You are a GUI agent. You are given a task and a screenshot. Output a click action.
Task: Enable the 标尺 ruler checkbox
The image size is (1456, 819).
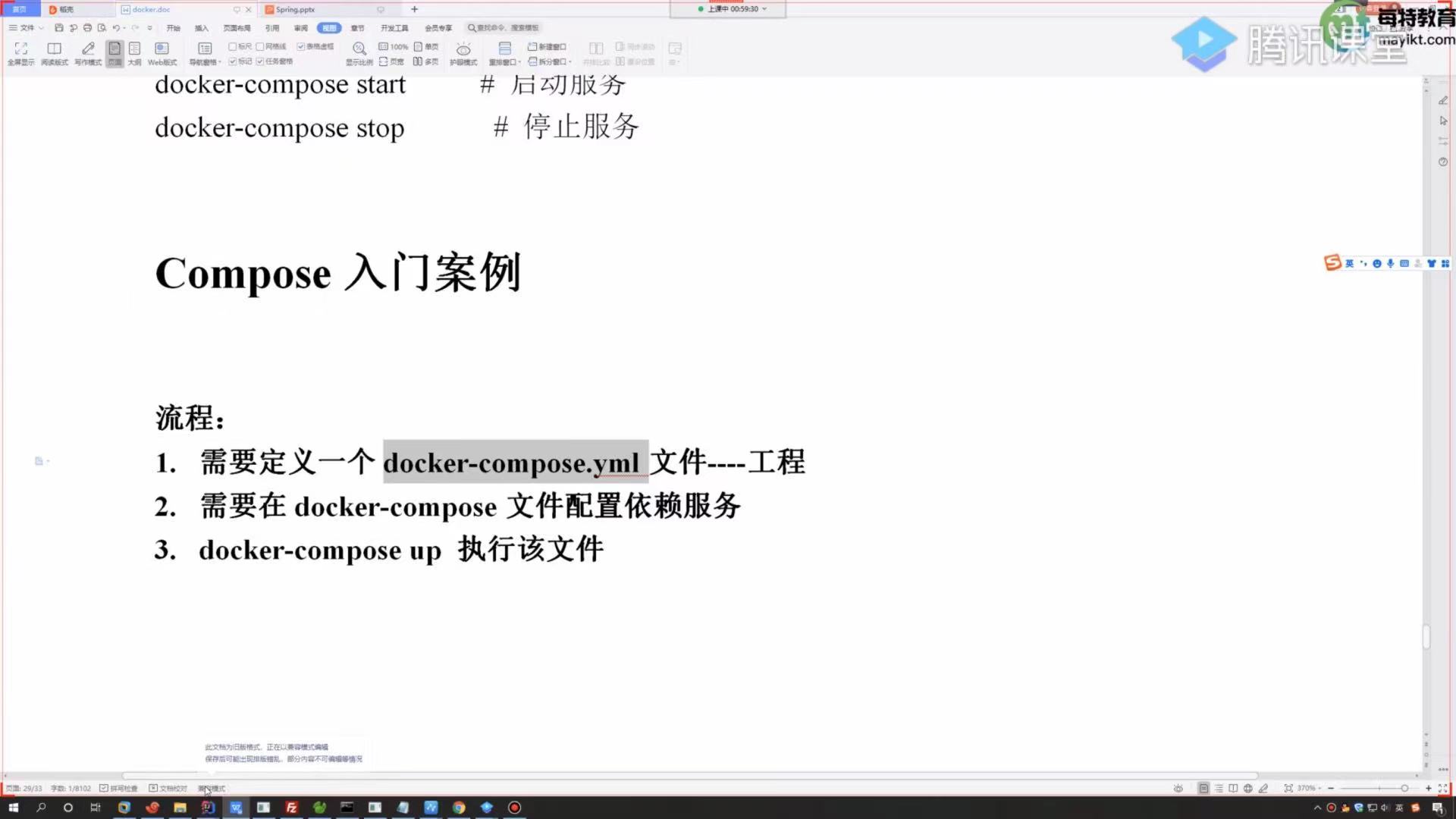233,47
